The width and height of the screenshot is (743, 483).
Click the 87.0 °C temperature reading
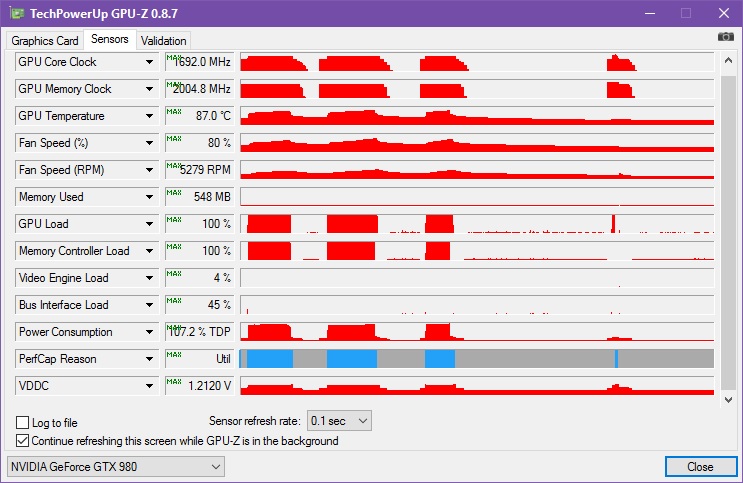[x=200, y=116]
